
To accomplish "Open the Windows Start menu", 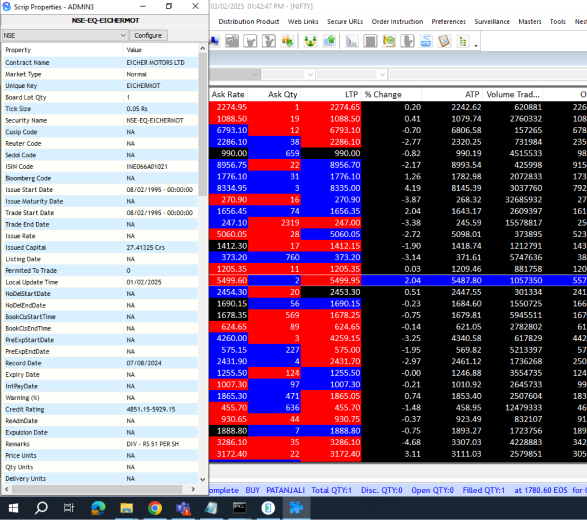I will 13,508.
